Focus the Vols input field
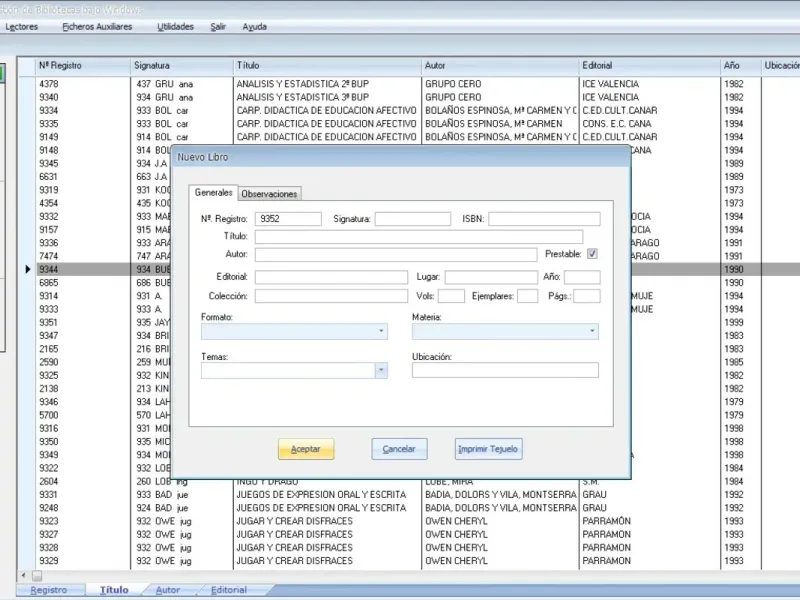Viewport: 800px width, 600px height. click(452, 296)
